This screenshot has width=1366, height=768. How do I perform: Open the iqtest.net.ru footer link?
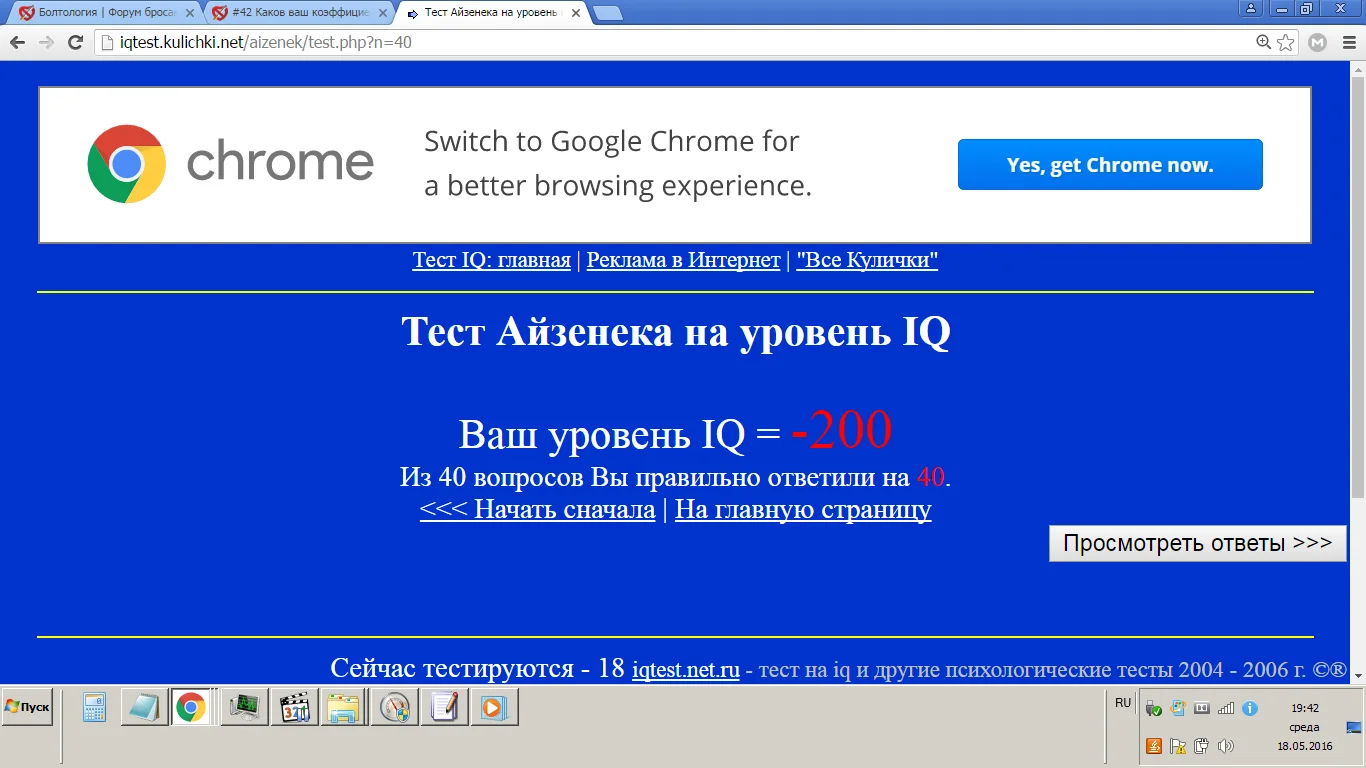click(x=686, y=669)
